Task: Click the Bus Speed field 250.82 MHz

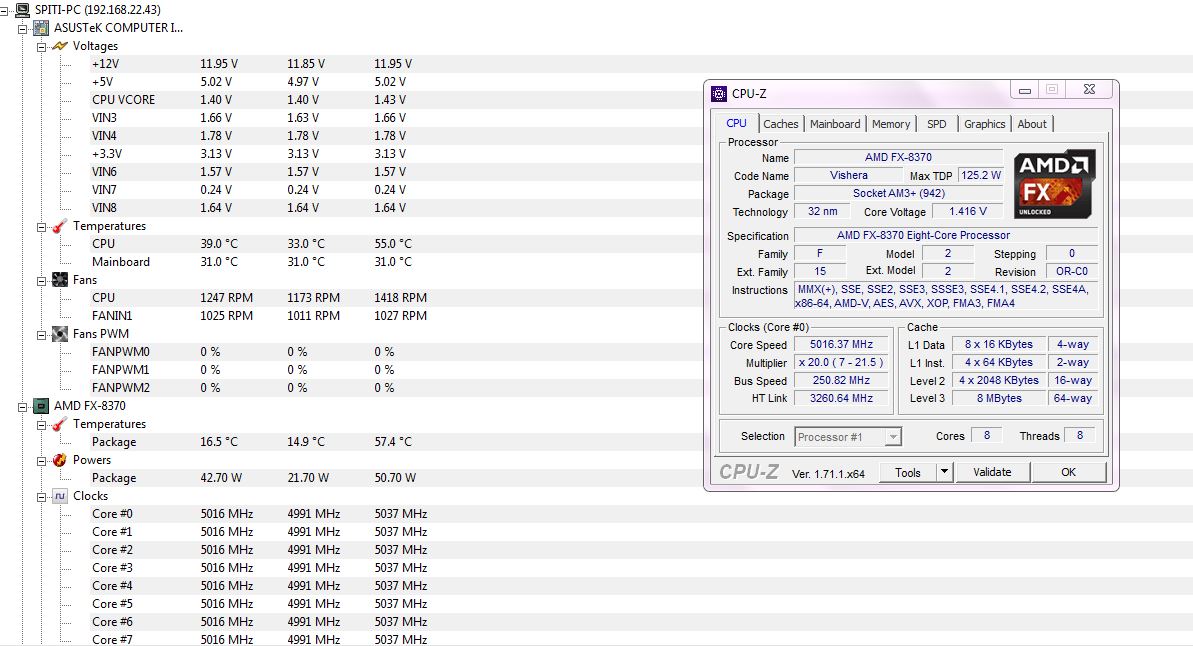Action: coord(841,380)
